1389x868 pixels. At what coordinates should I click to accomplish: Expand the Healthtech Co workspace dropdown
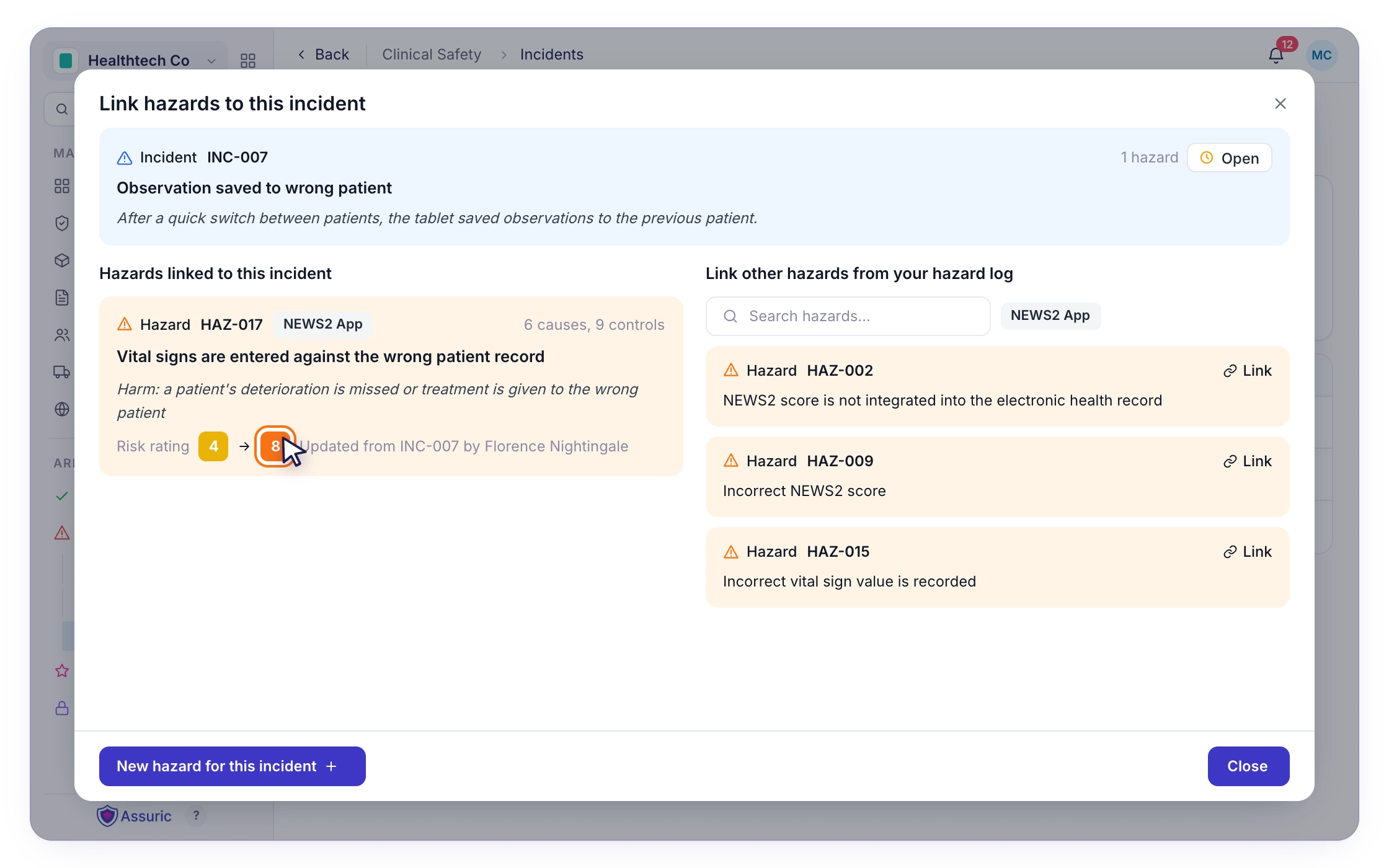tap(135, 60)
